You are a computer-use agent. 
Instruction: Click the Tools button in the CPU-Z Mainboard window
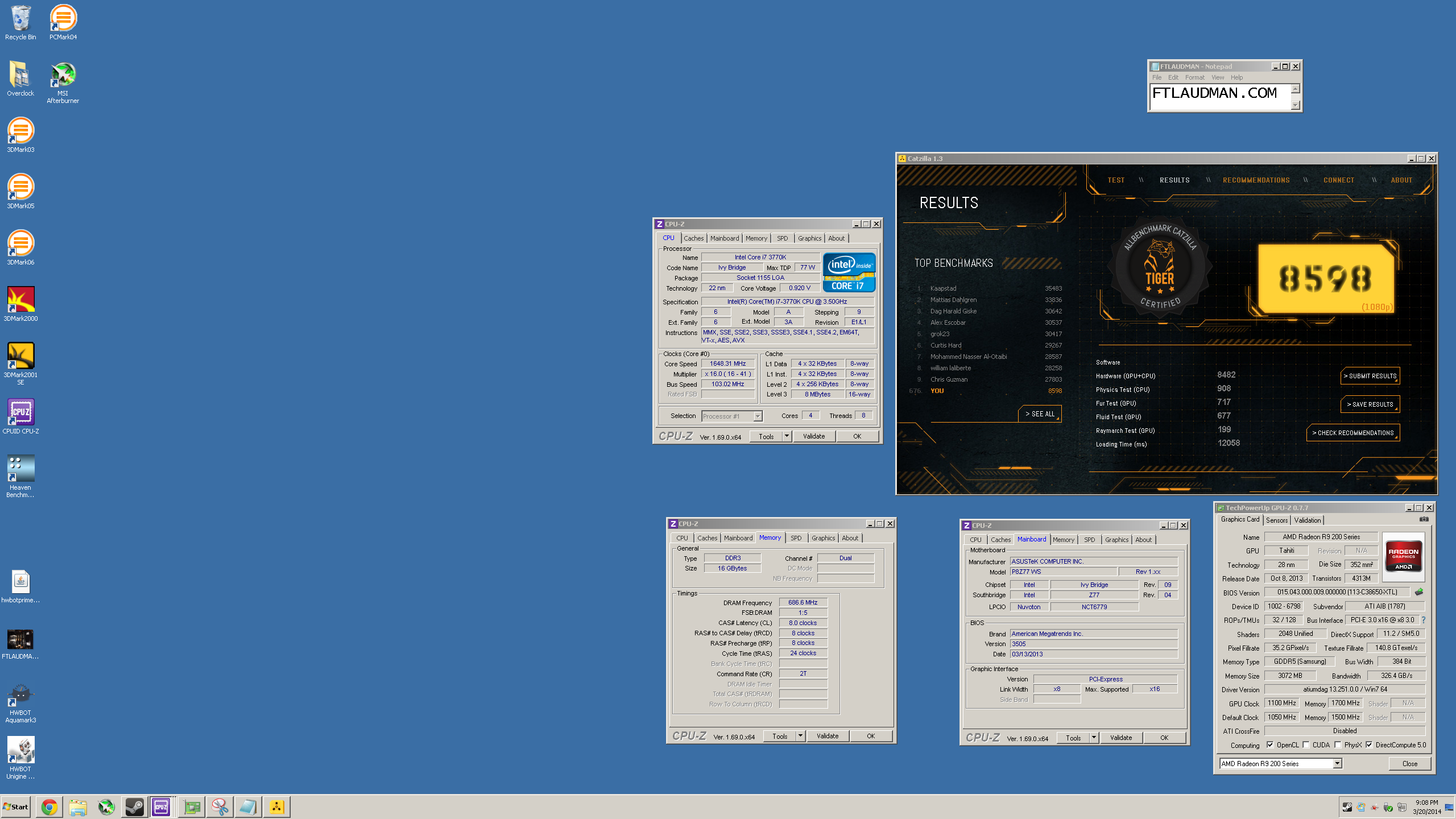tap(1073, 738)
